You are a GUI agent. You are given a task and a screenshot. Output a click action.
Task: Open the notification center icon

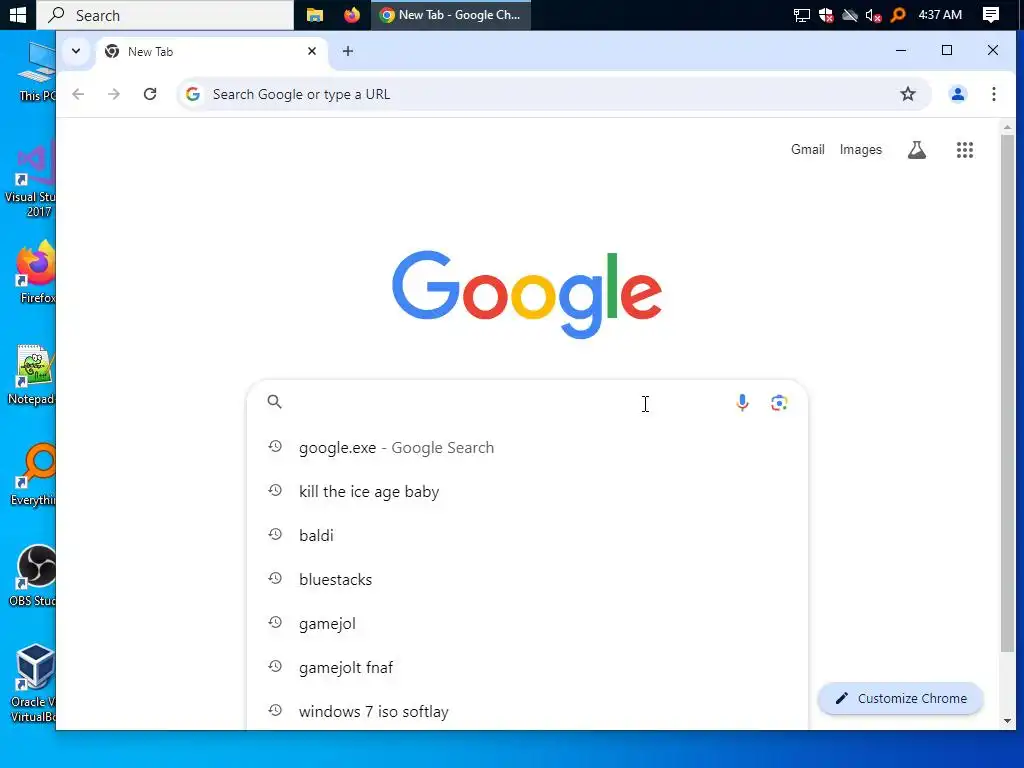tap(990, 15)
